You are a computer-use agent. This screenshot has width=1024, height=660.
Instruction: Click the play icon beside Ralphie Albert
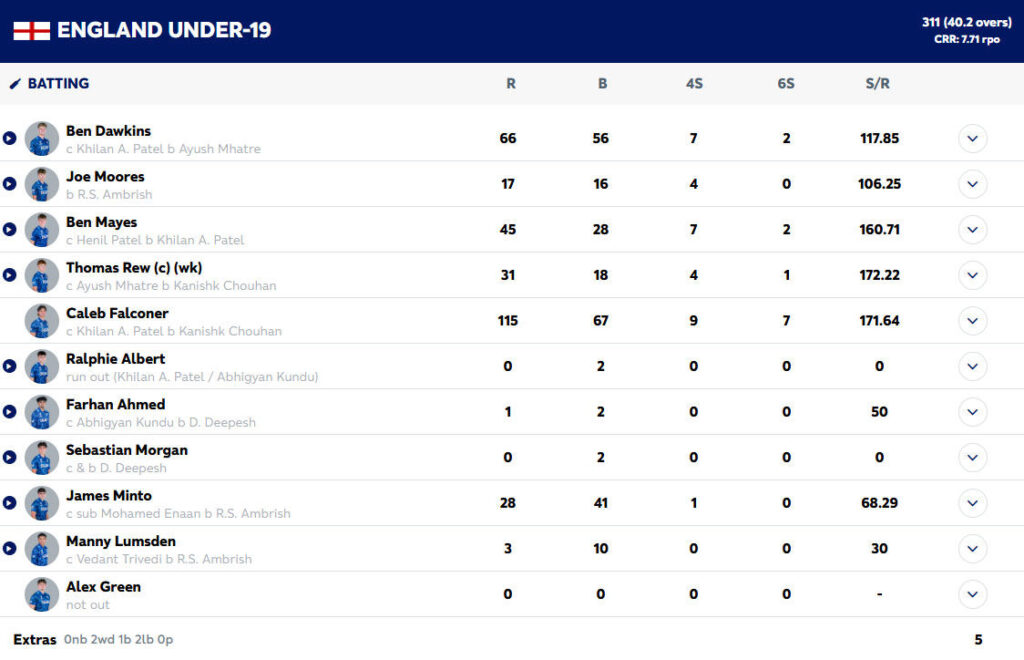click(10, 367)
